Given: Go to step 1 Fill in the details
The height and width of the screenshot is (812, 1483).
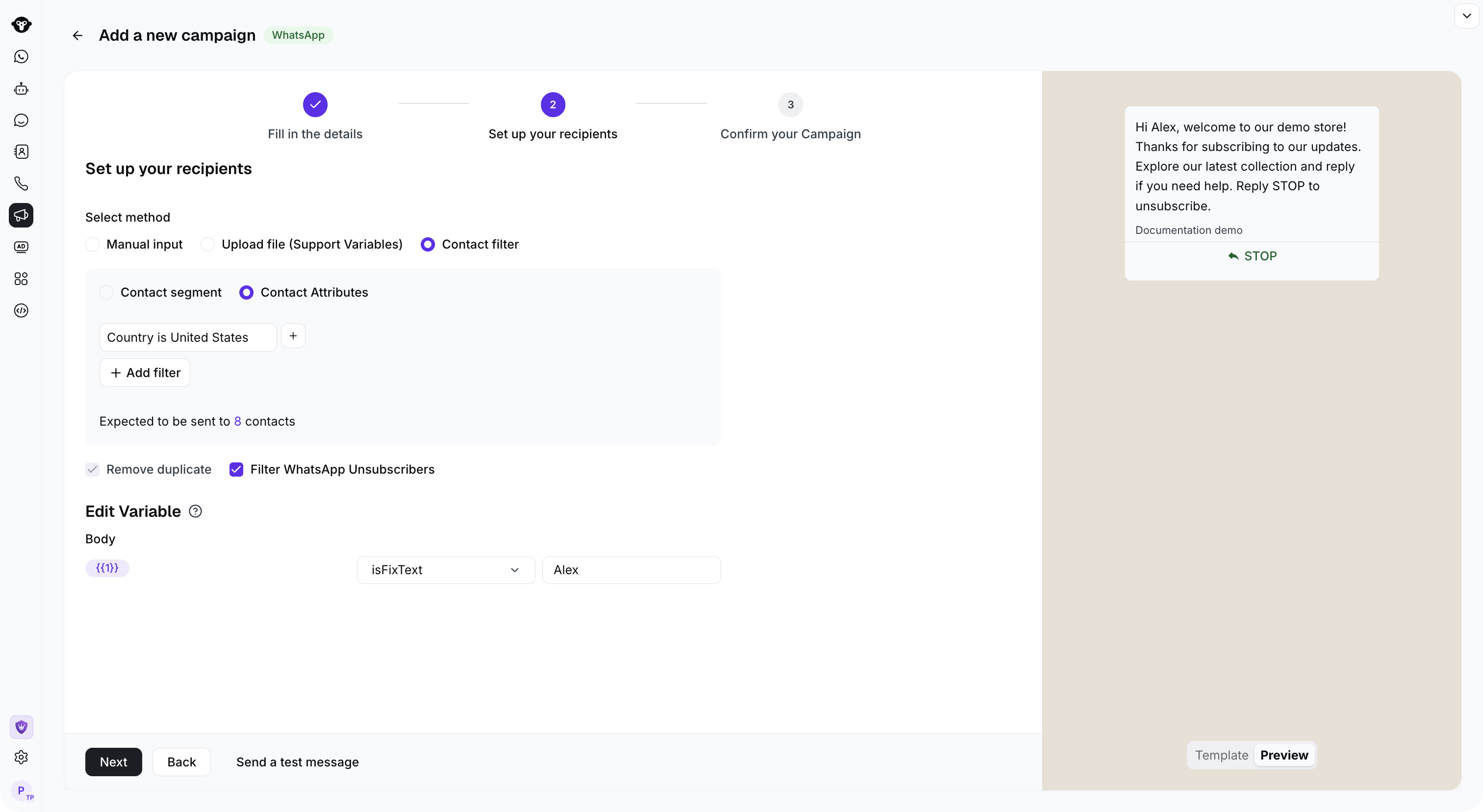Looking at the screenshot, I should pos(315,117).
